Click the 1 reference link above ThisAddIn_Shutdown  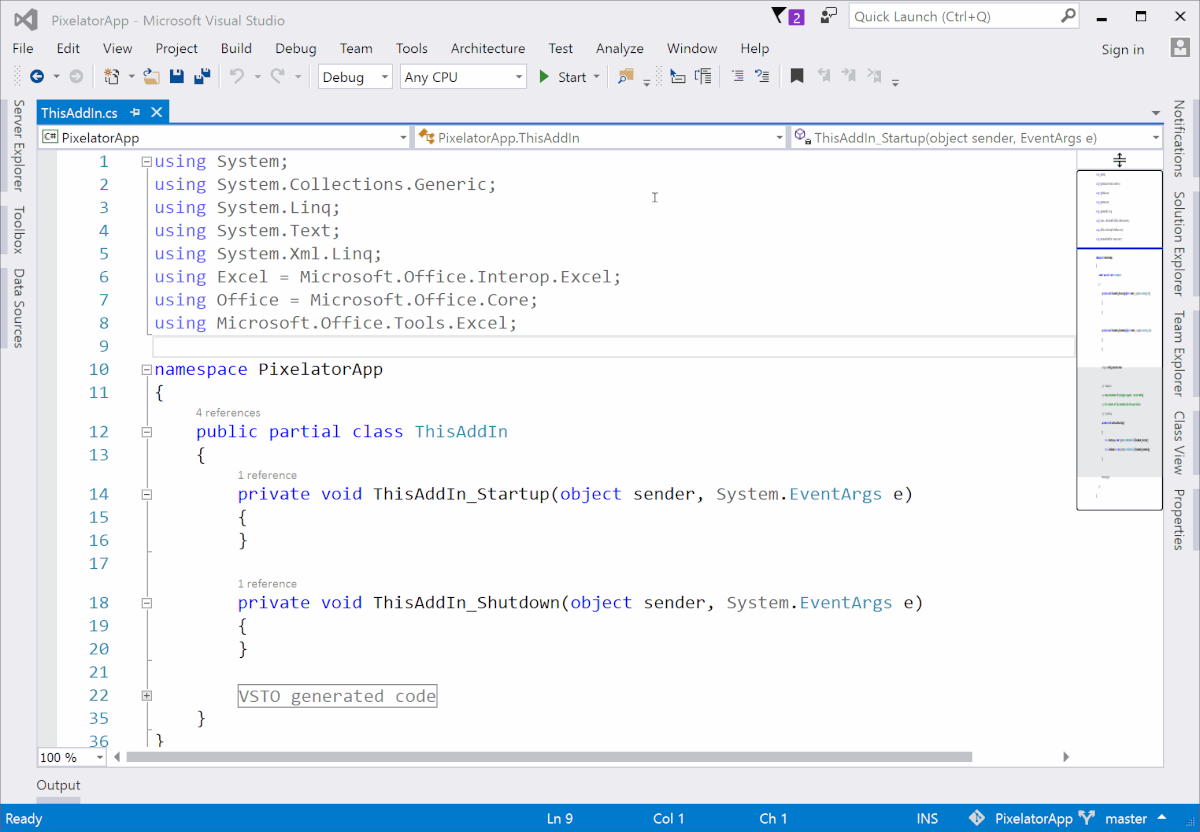click(267, 583)
